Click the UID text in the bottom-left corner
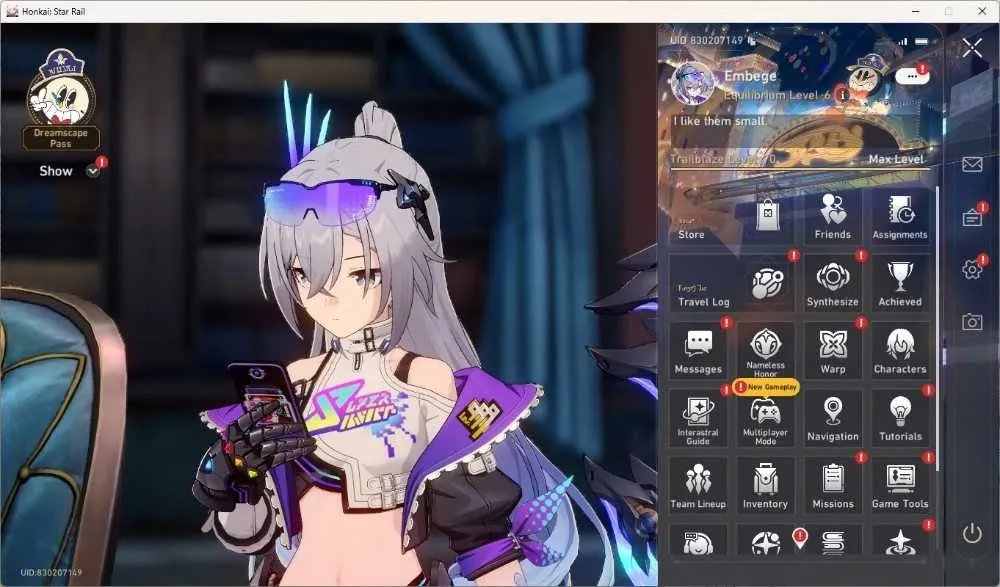 coord(51,572)
